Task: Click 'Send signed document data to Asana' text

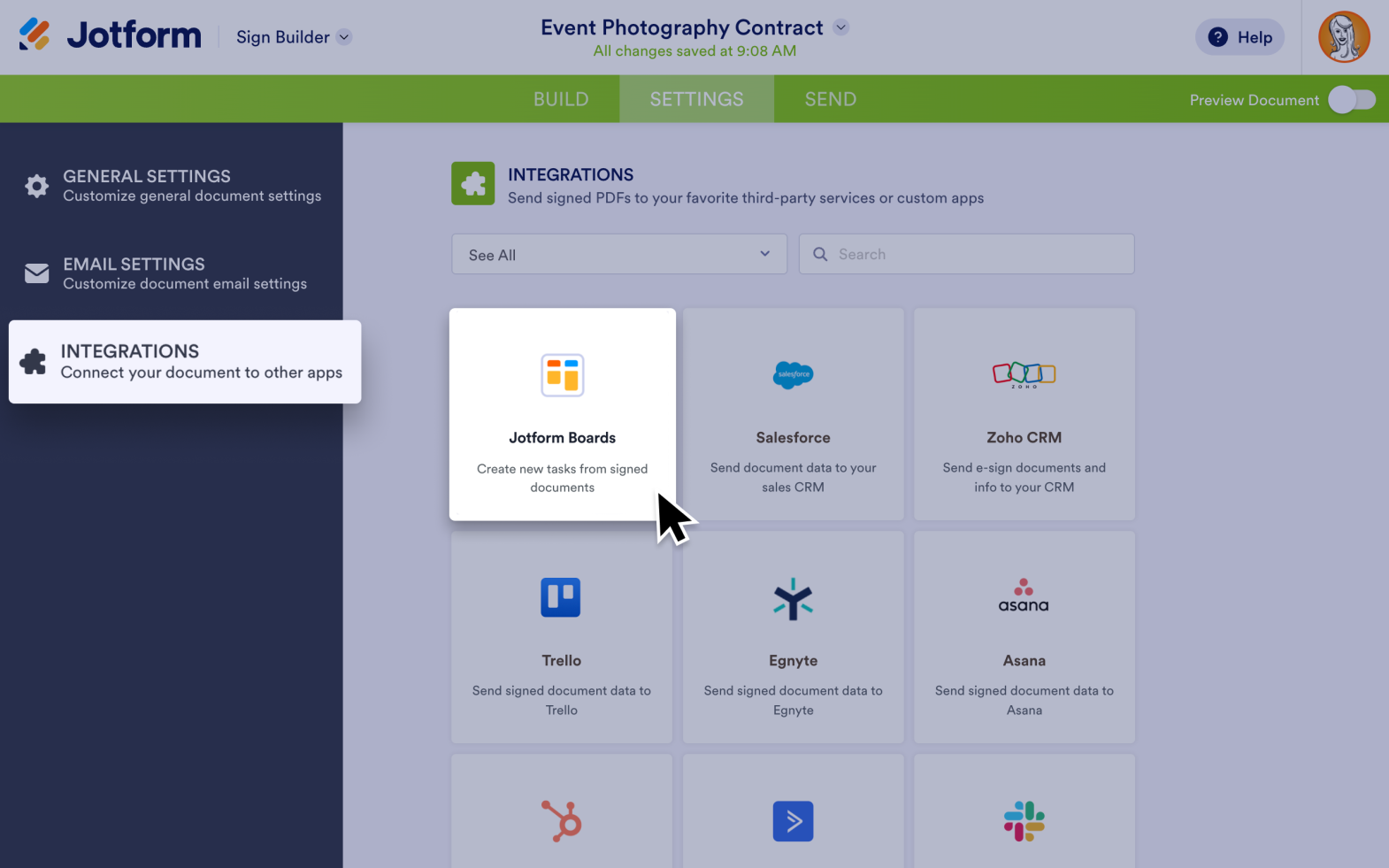Action: [1024, 701]
